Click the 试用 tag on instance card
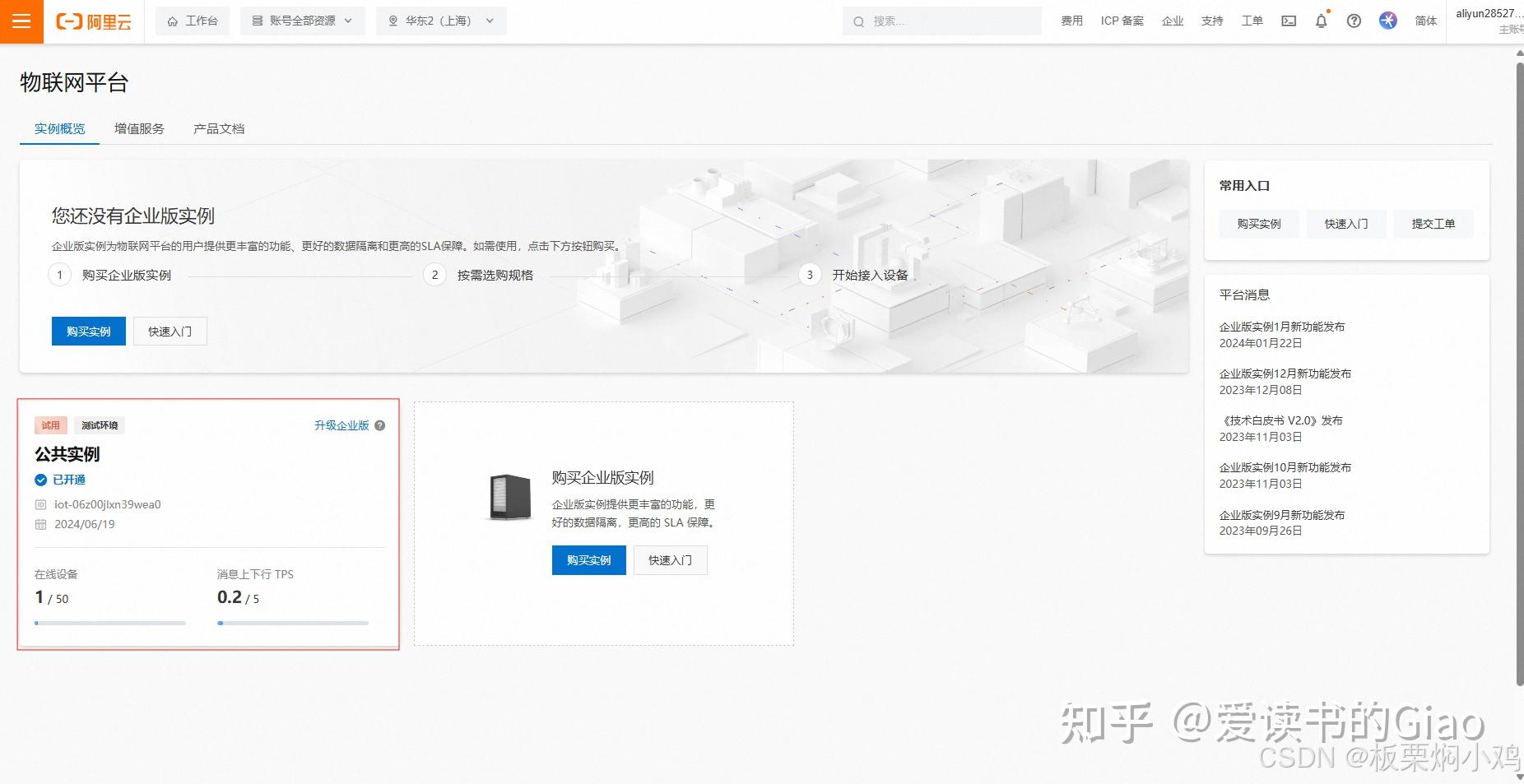This screenshot has height=784, width=1524. [x=51, y=425]
